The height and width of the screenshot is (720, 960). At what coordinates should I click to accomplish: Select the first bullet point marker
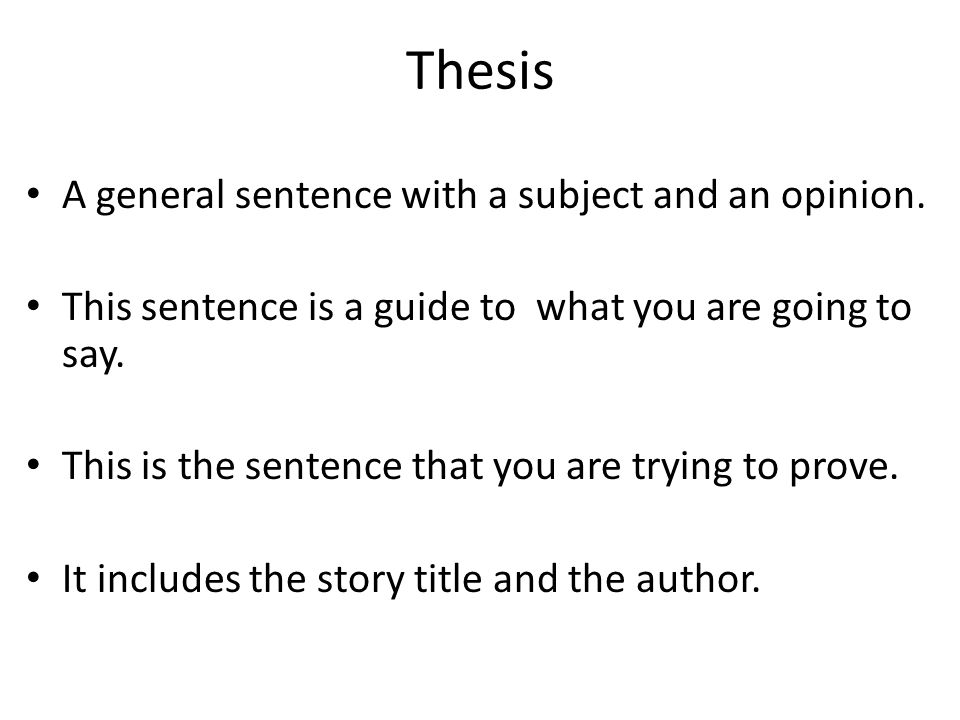point(34,195)
